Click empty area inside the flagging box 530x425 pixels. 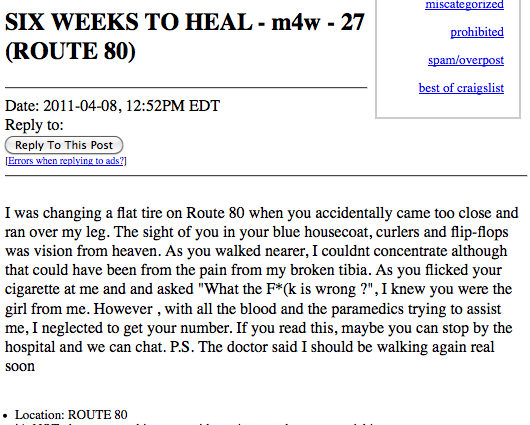448,107
